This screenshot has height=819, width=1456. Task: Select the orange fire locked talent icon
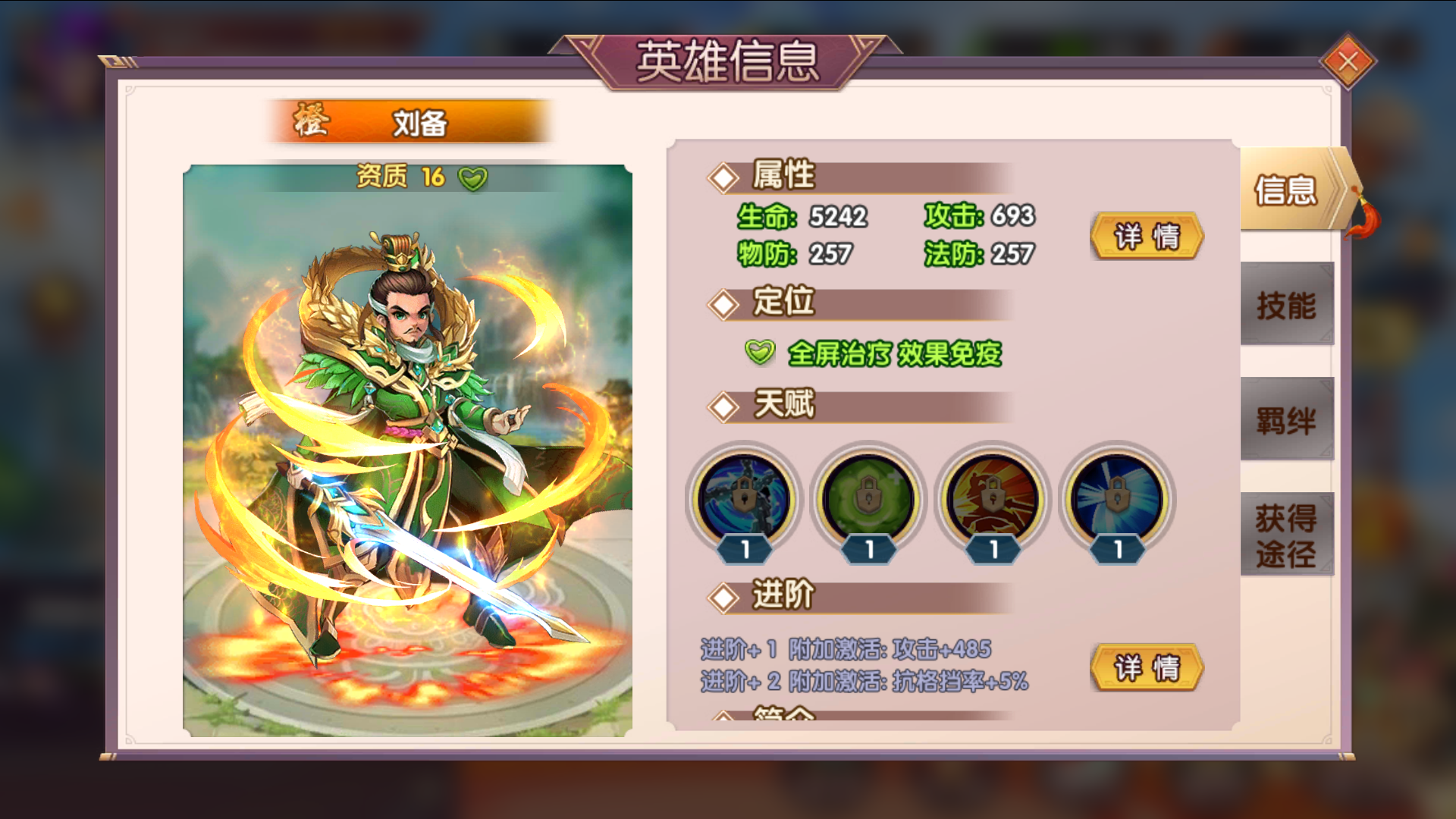point(993,500)
